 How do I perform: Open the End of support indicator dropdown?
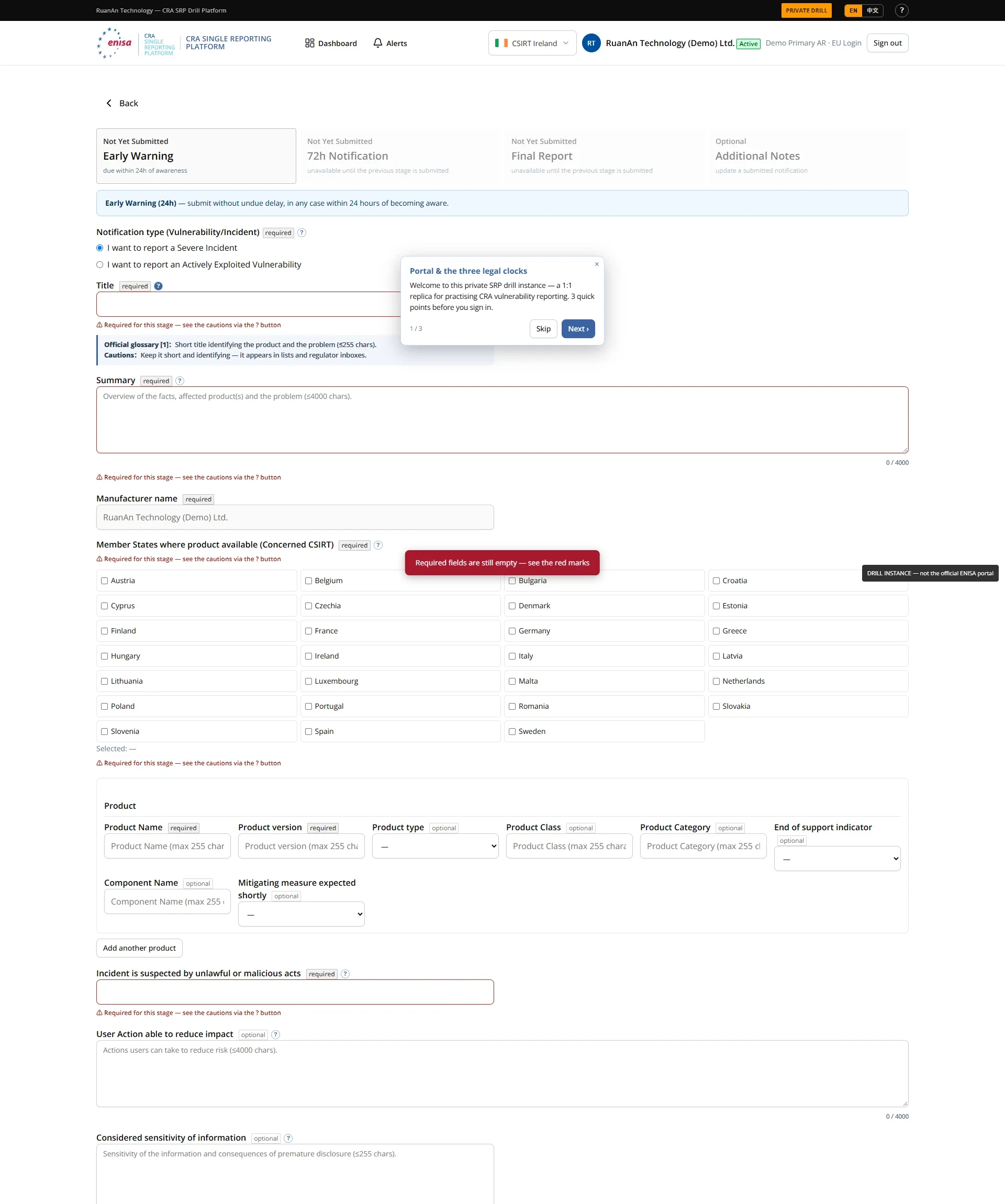(x=837, y=859)
